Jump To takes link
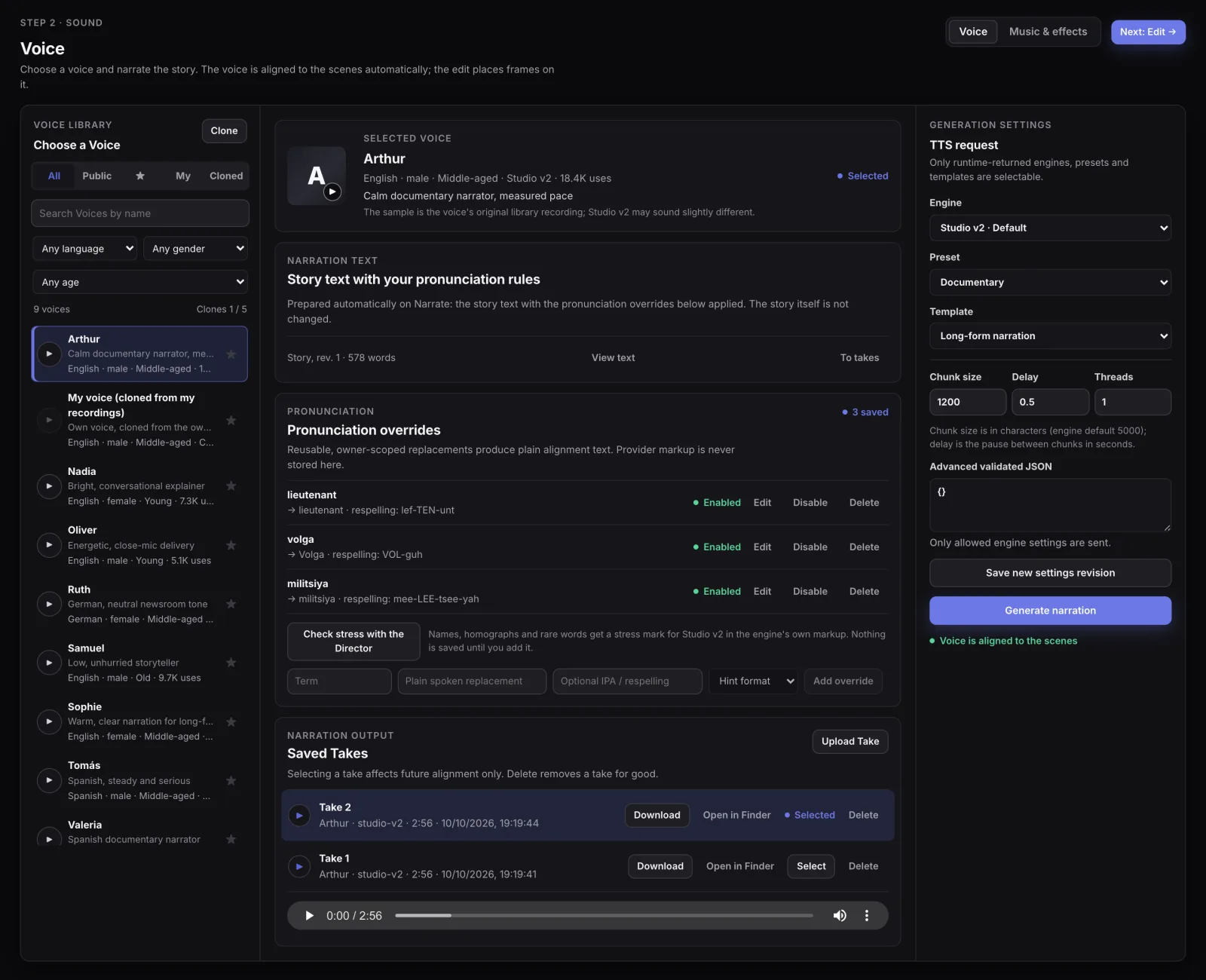The width and height of the screenshot is (1206, 980). [x=859, y=358]
